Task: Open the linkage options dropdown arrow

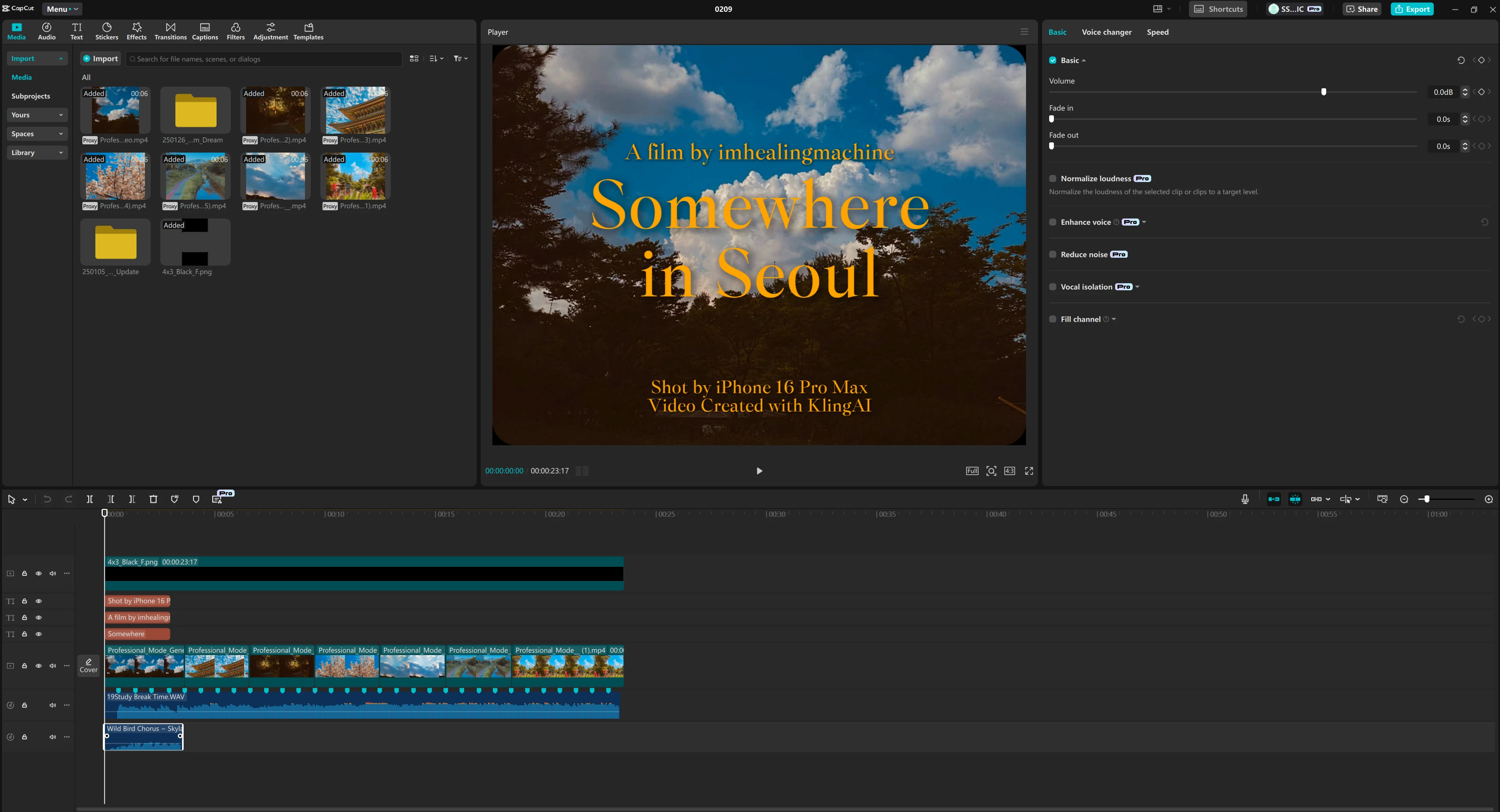Action: (x=1328, y=499)
